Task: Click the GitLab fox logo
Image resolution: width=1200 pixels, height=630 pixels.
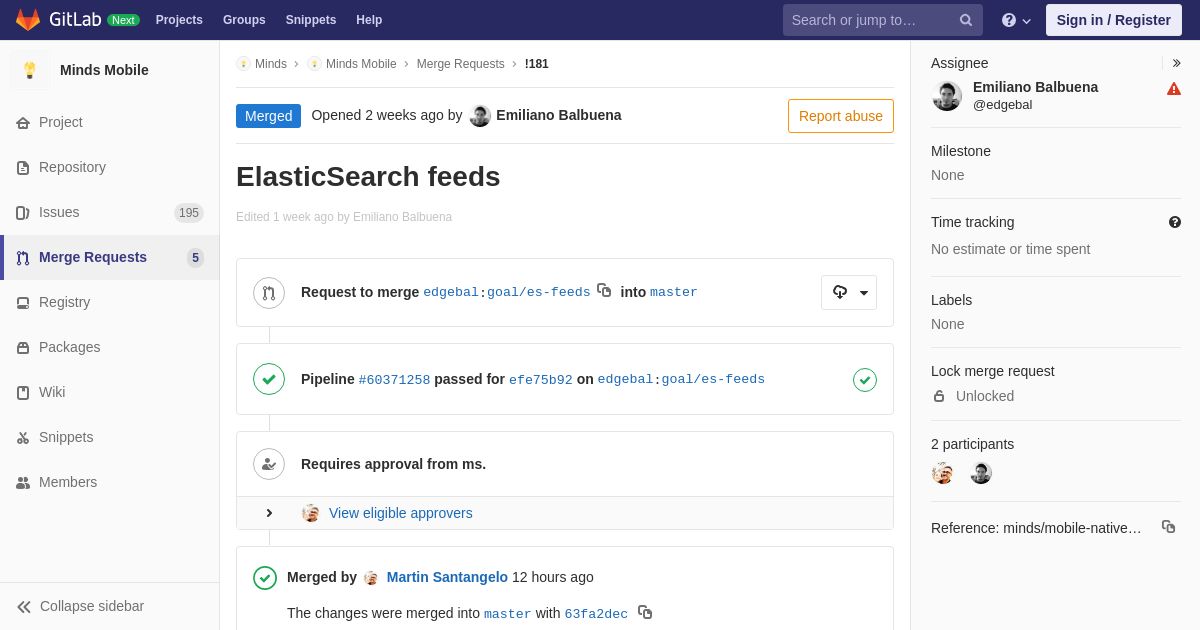Action: click(28, 20)
